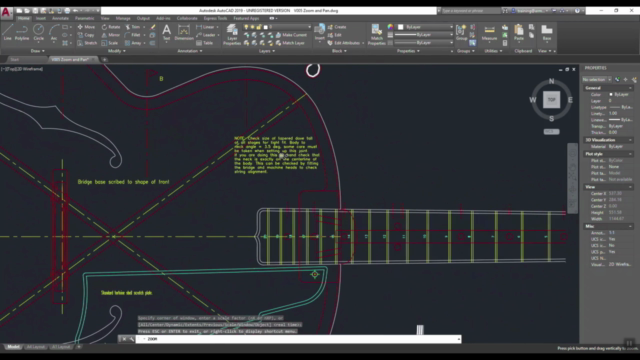Select the Line drawing tool
Image resolution: width=640 pixels, height=360 pixels.
click(x=7, y=32)
